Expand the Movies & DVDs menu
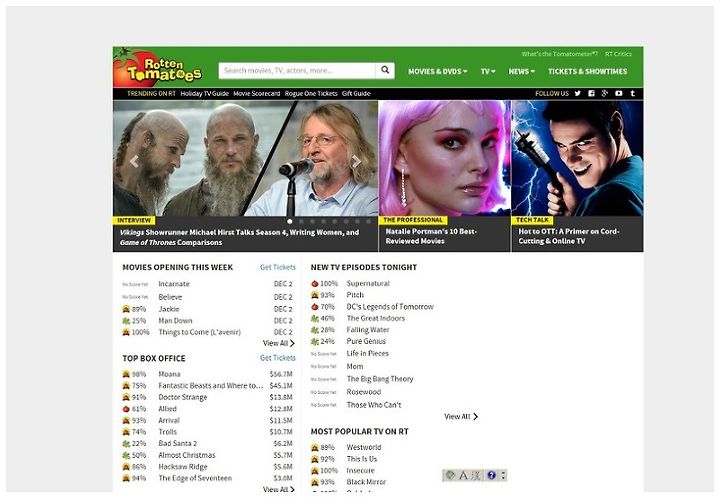The image size is (720, 500). (438, 71)
